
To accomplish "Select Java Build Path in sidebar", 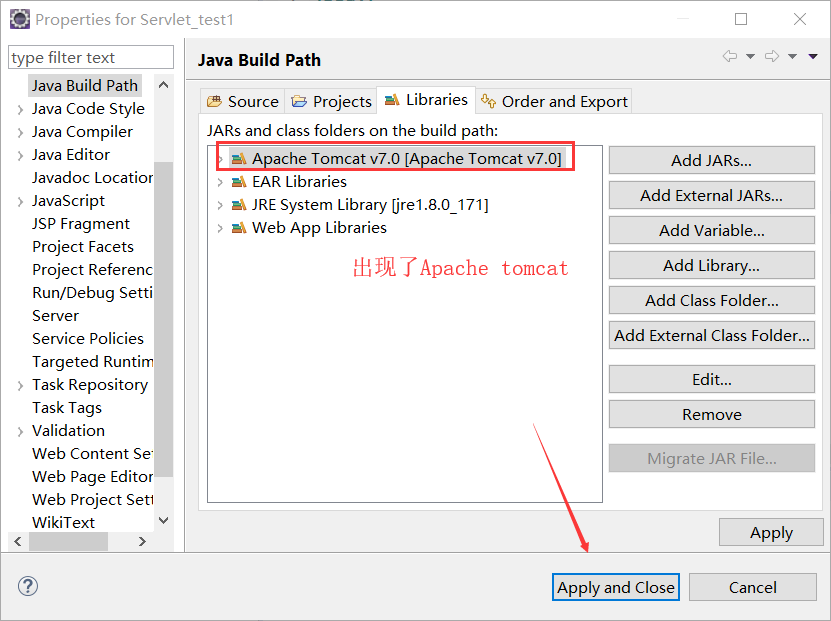I will tap(85, 85).
